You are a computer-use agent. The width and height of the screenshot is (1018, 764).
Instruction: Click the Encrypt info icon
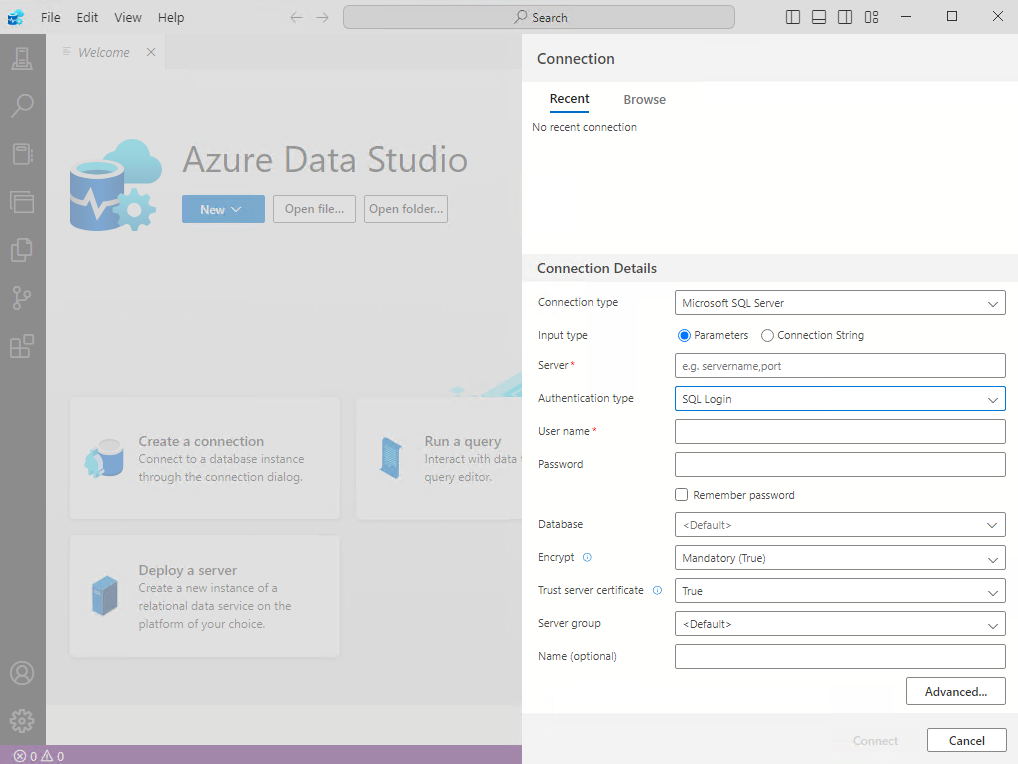pos(587,557)
